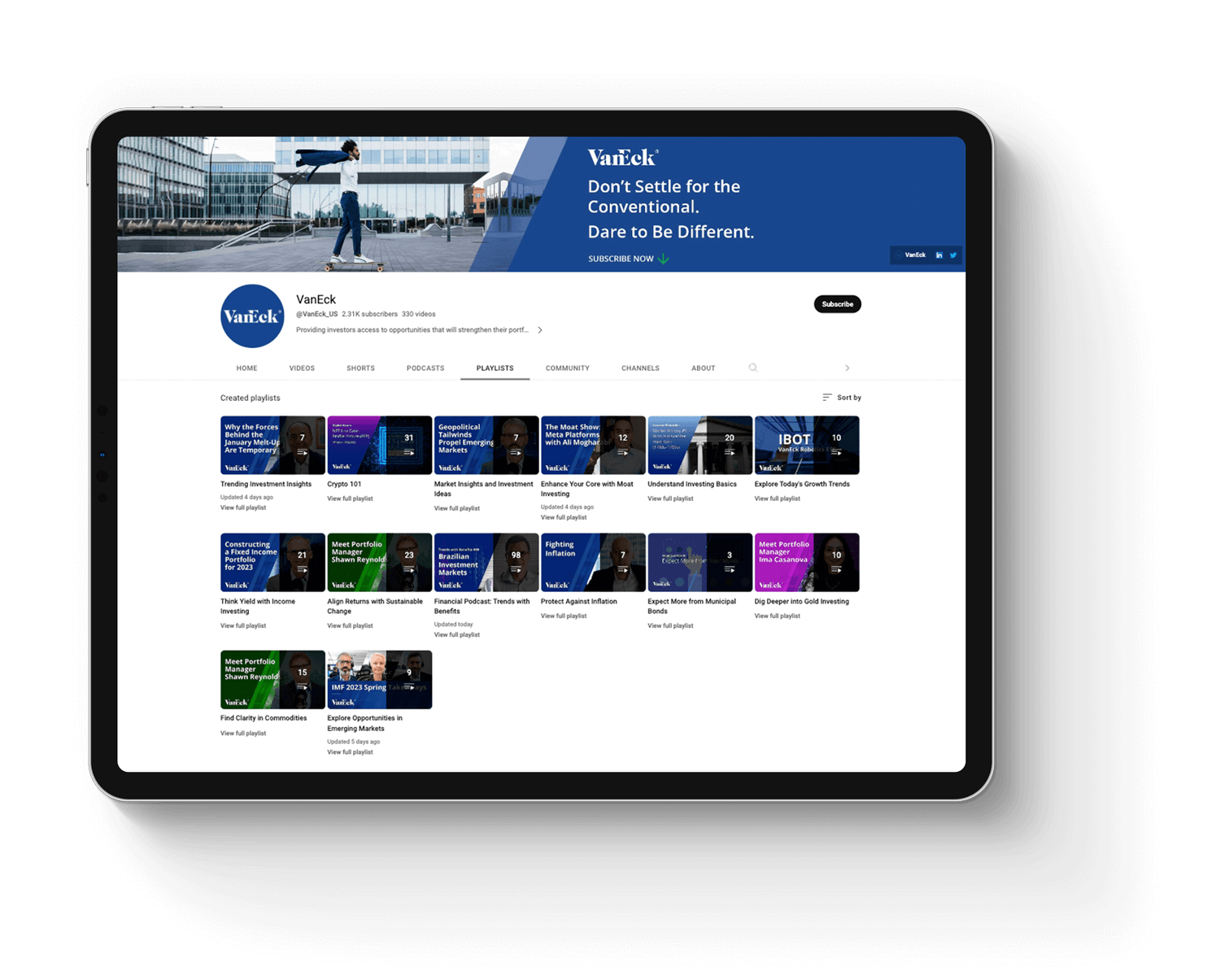This screenshot has width=1220, height=980.
Task: View full playlist under Municipal Bonds
Action: click(670, 625)
